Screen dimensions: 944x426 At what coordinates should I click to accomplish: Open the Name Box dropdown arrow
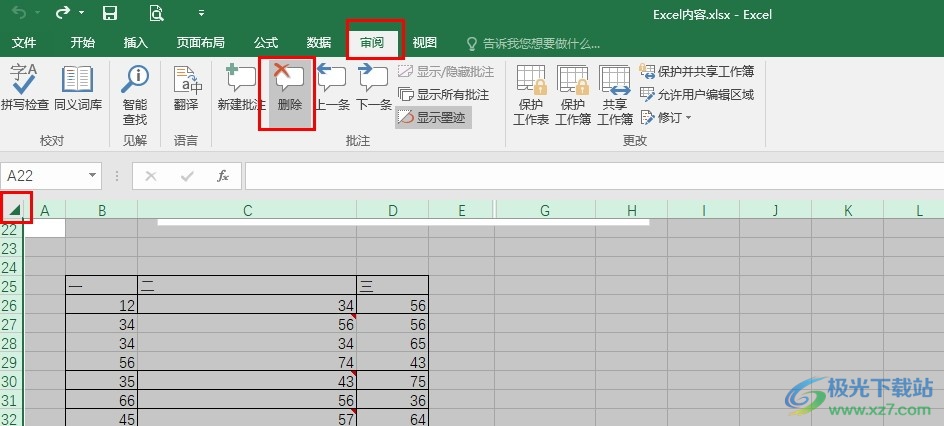pyautogui.click(x=93, y=176)
